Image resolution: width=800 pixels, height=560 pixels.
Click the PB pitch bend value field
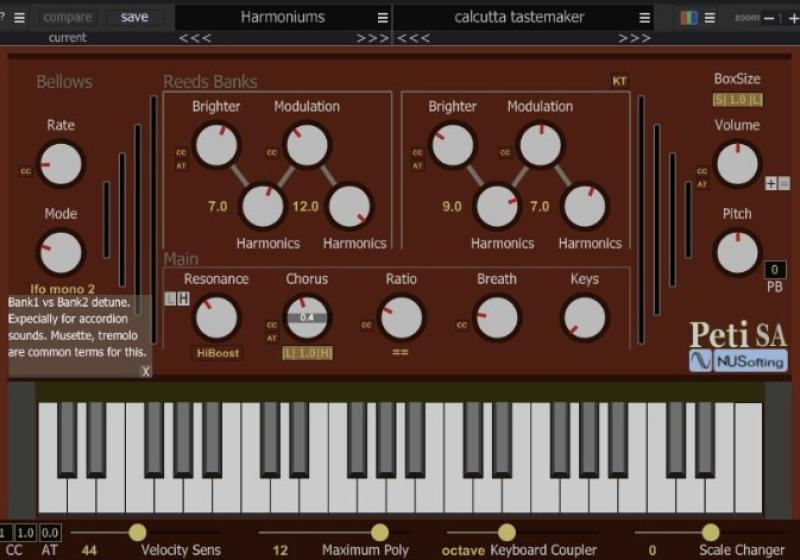[775, 270]
